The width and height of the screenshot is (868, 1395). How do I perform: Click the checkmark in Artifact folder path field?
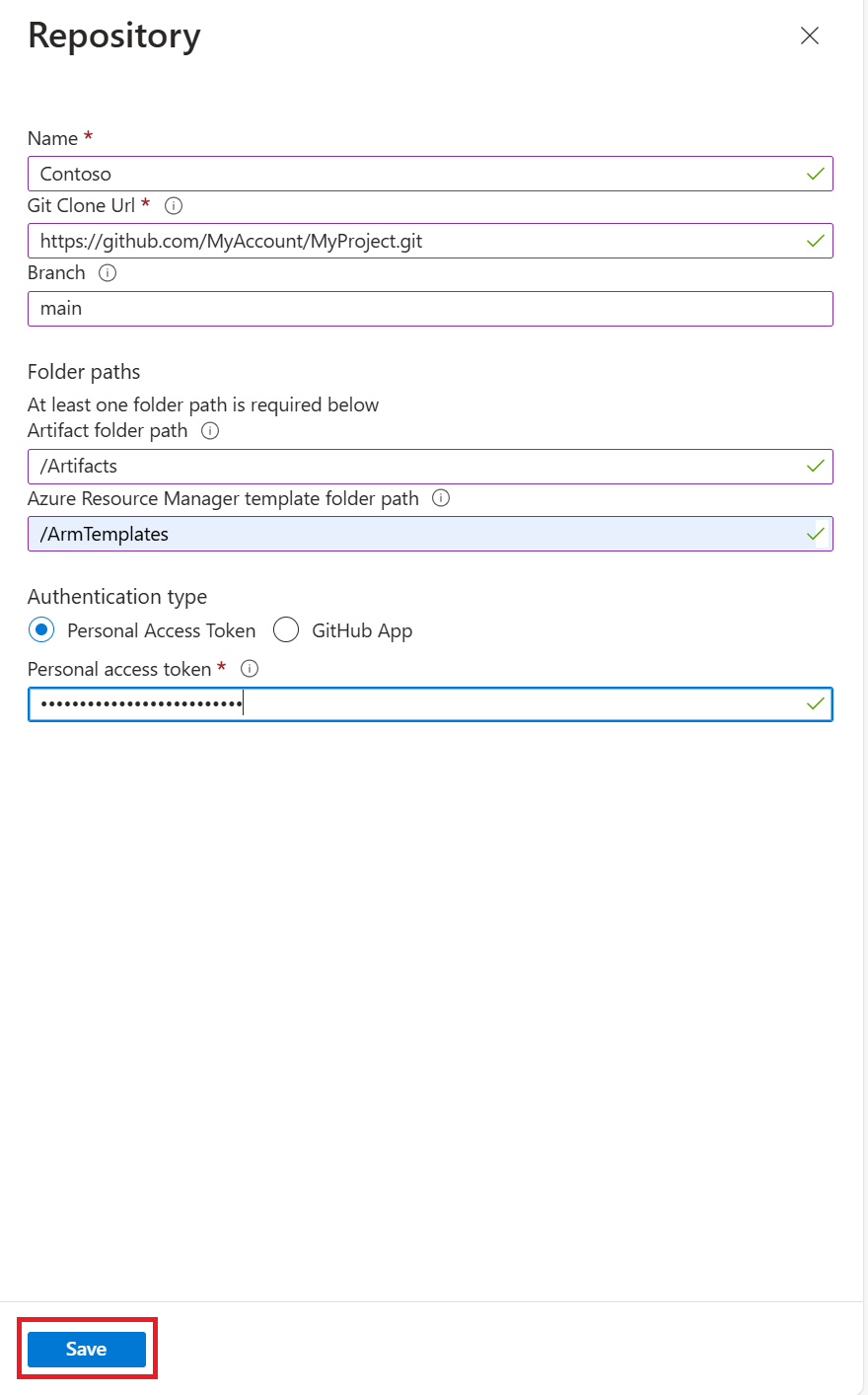click(x=816, y=466)
